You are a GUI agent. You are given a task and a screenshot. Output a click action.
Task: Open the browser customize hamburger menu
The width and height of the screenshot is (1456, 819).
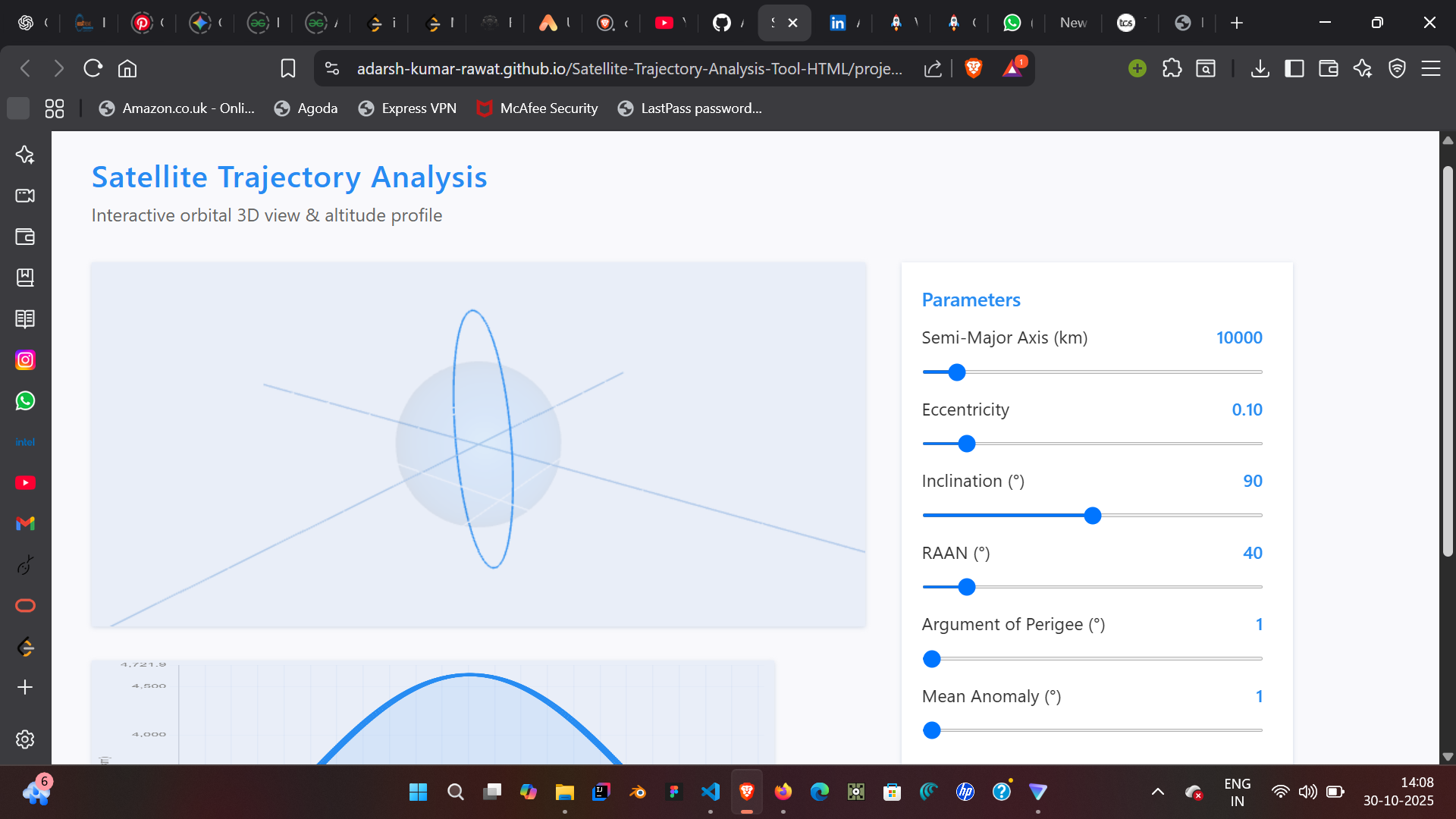click(x=1431, y=68)
